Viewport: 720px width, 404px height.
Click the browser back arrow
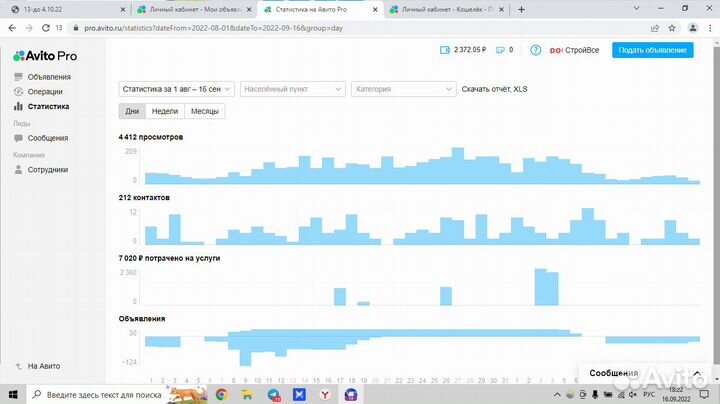[x=11, y=28]
